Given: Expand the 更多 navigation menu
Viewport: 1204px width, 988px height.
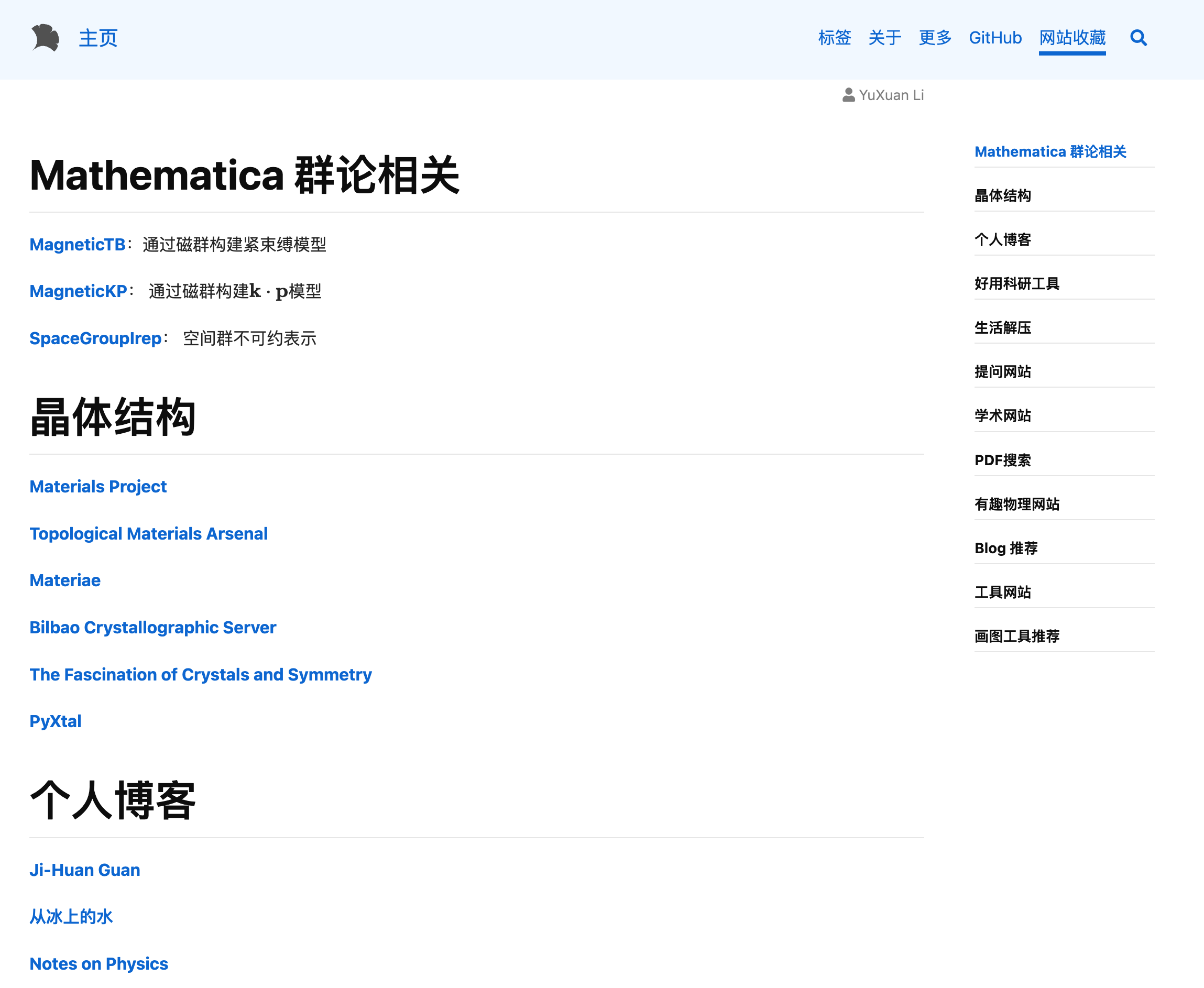Looking at the screenshot, I should [x=935, y=38].
